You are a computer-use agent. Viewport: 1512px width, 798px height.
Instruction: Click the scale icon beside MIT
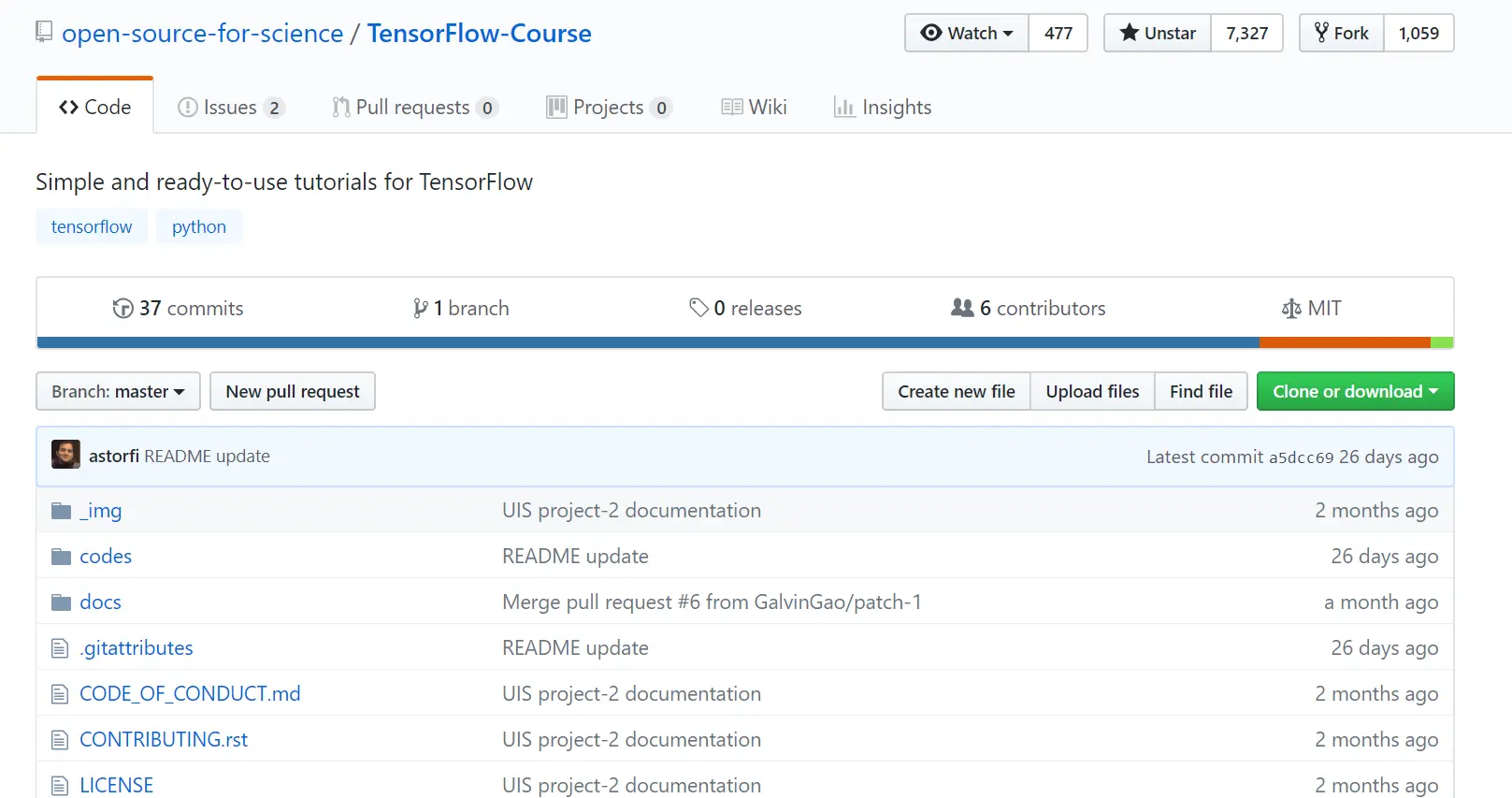(x=1291, y=308)
